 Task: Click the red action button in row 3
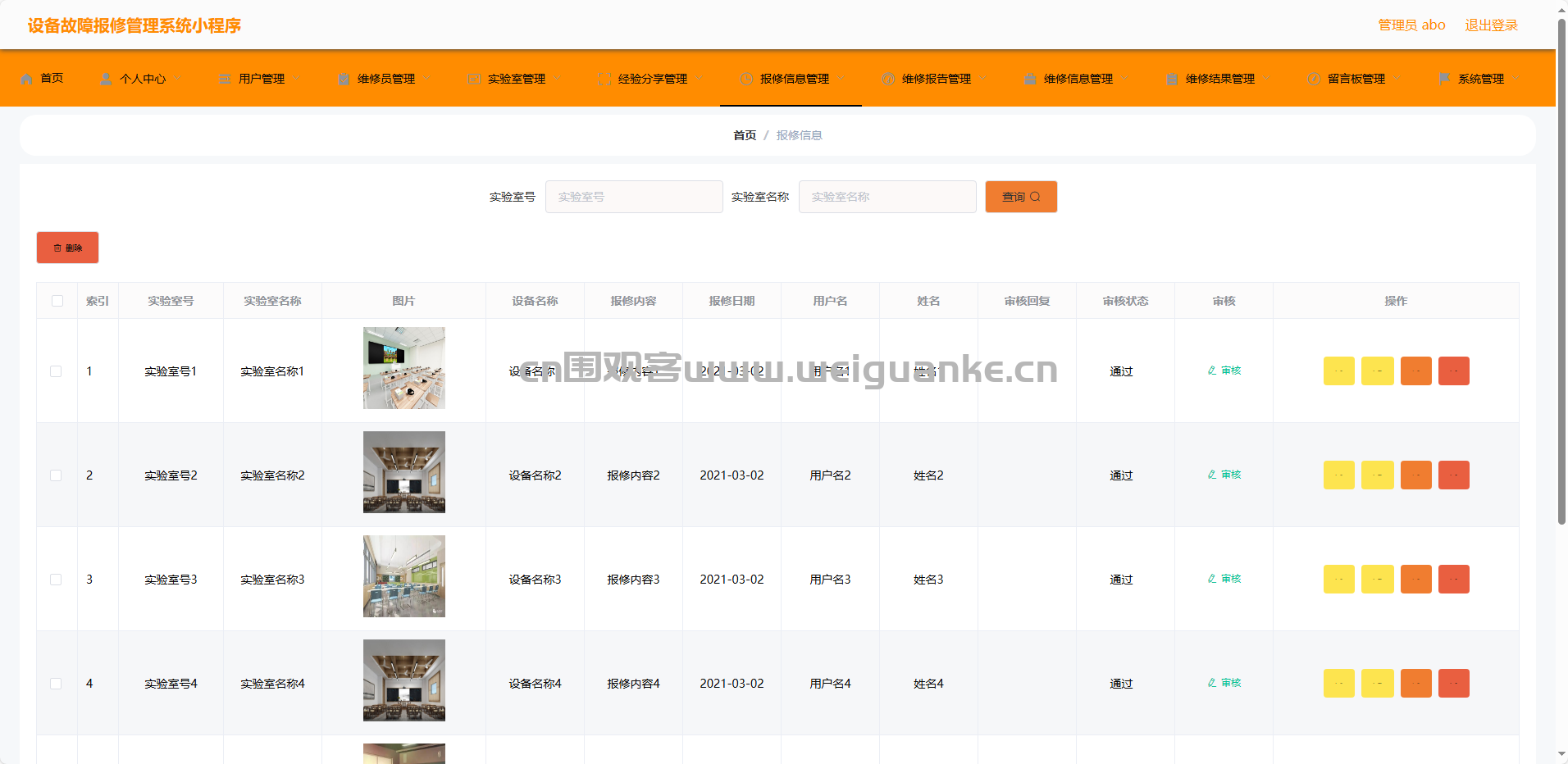(1454, 579)
